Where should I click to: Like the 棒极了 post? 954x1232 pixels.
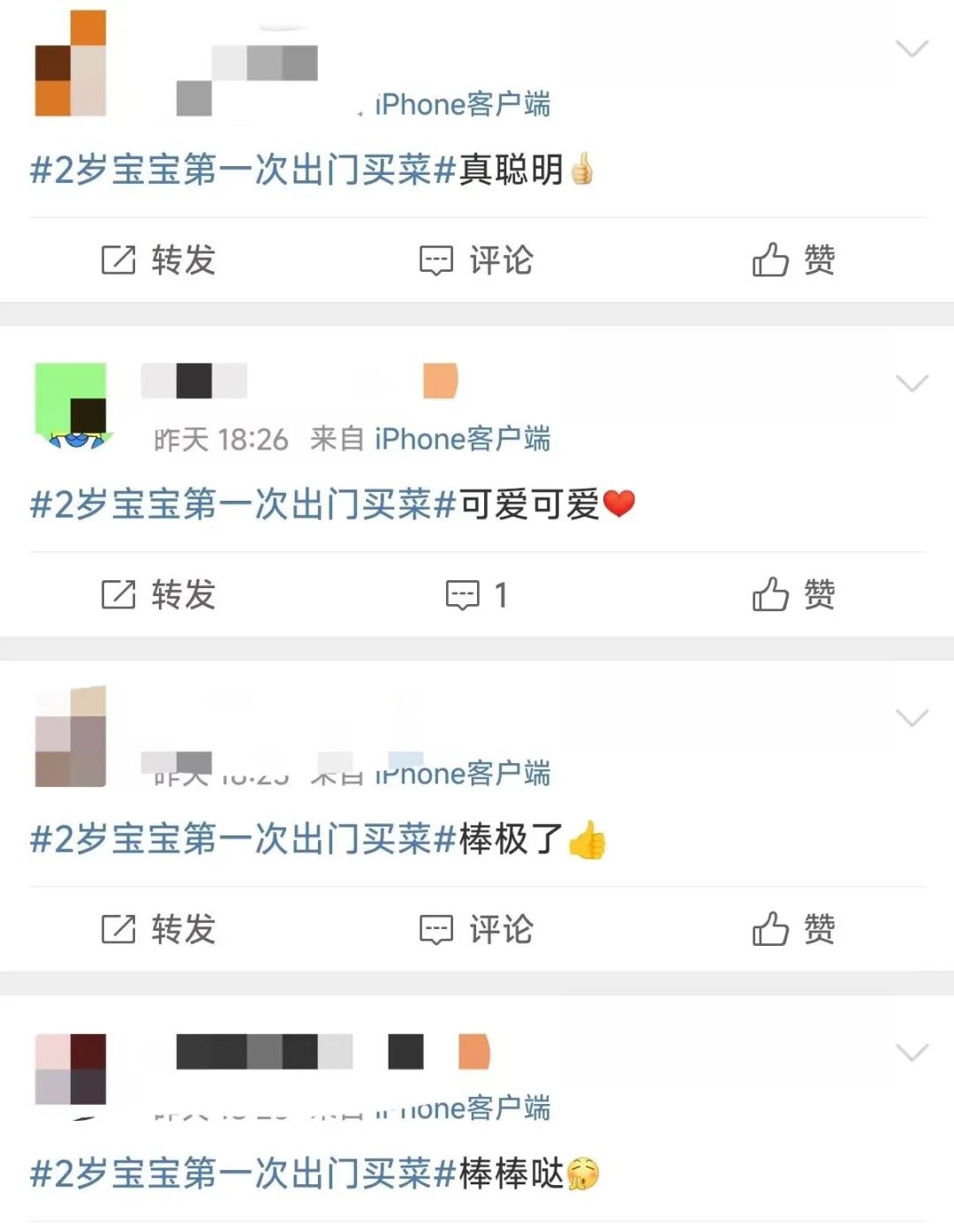[x=793, y=929]
